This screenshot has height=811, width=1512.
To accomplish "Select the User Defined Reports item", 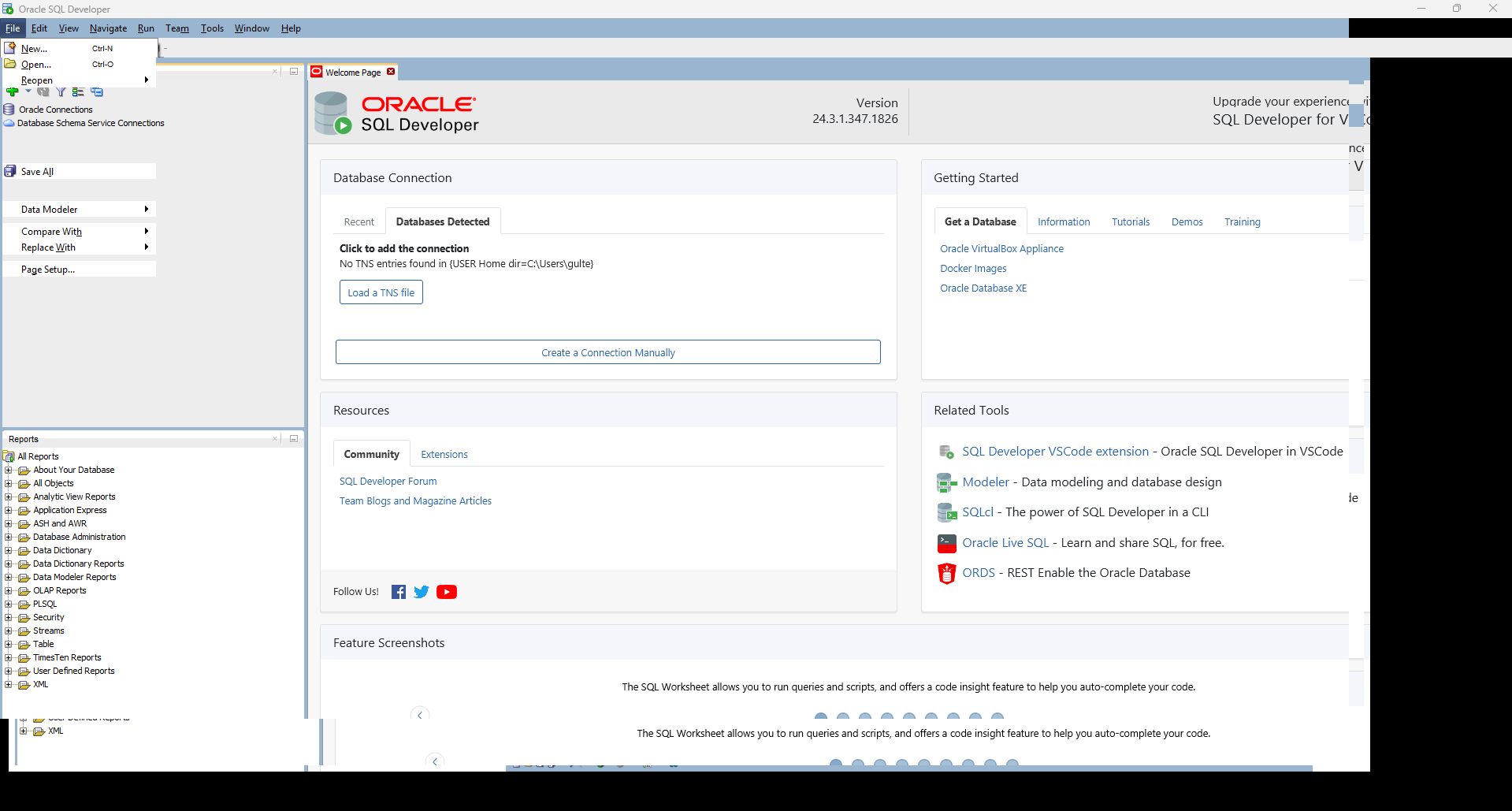I will 74,671.
